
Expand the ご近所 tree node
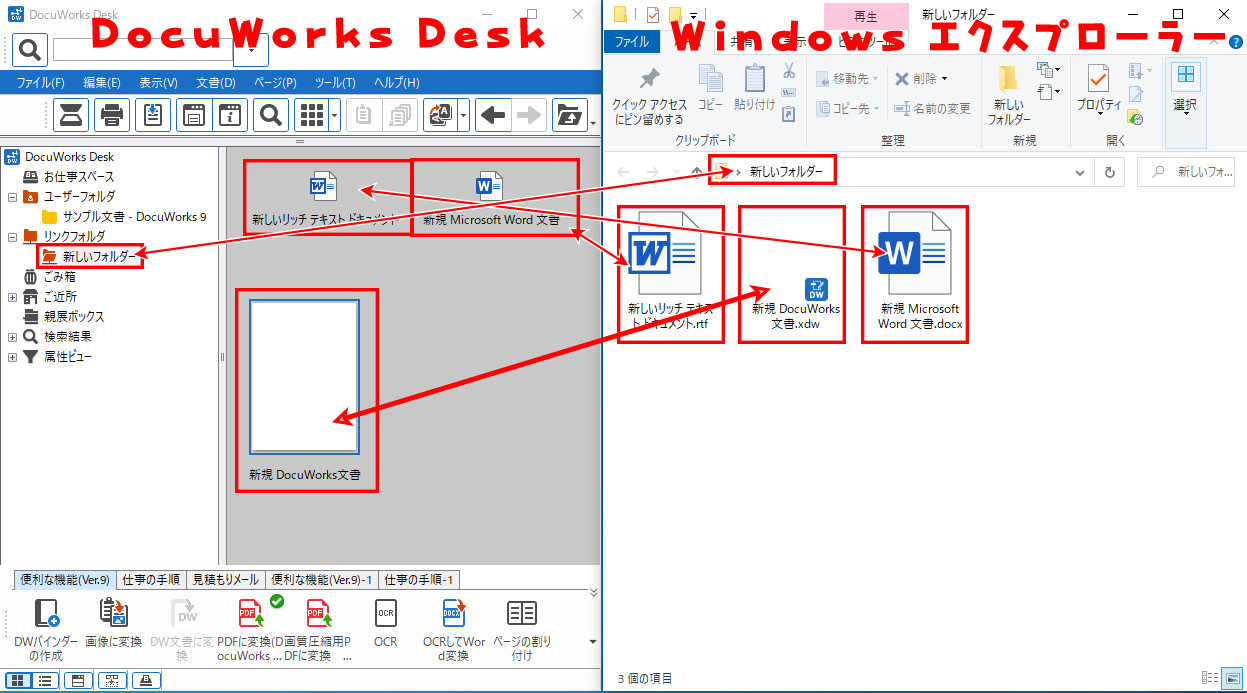12,297
